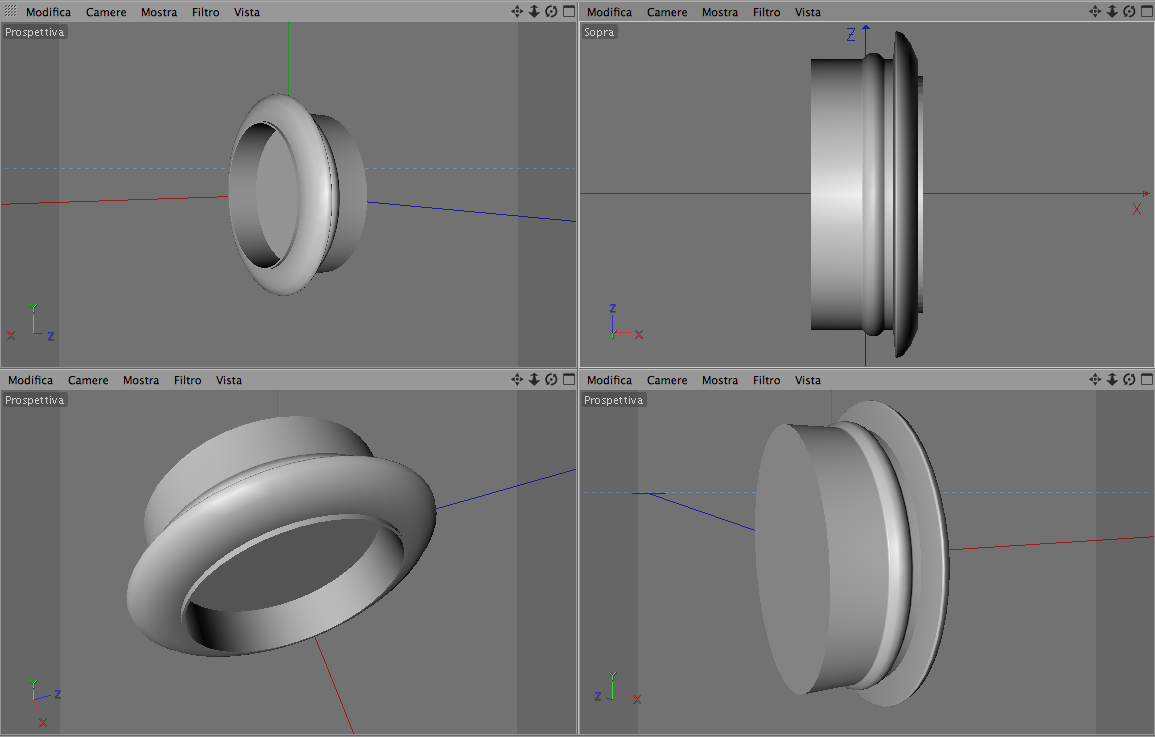Click the pan icon in bottom-right viewport
1155x737 pixels.
pos(1095,379)
